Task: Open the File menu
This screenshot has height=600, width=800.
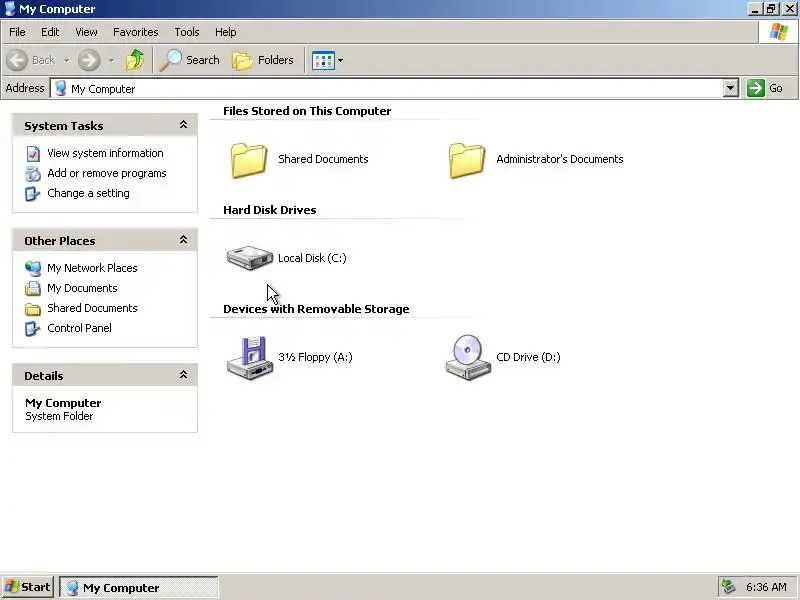Action: tap(17, 32)
